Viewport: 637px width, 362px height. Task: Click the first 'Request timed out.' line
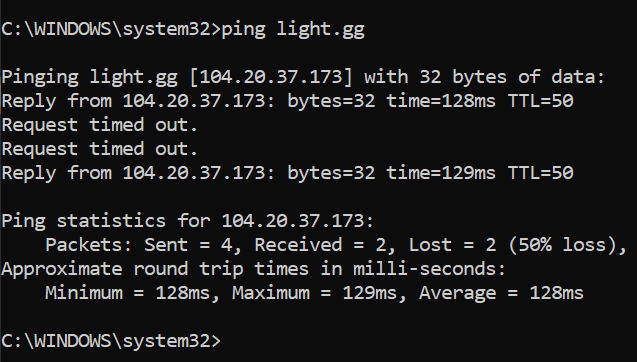pos(99,125)
